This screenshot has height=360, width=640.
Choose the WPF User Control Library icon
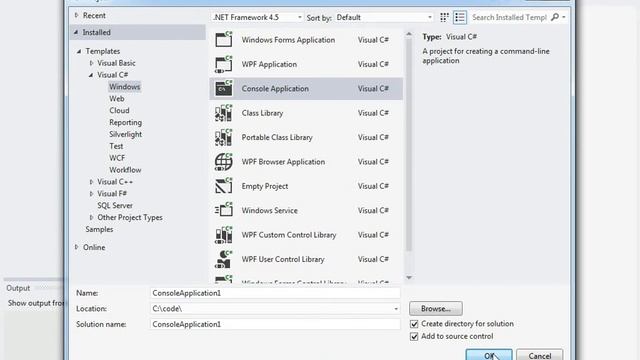pos(224,259)
